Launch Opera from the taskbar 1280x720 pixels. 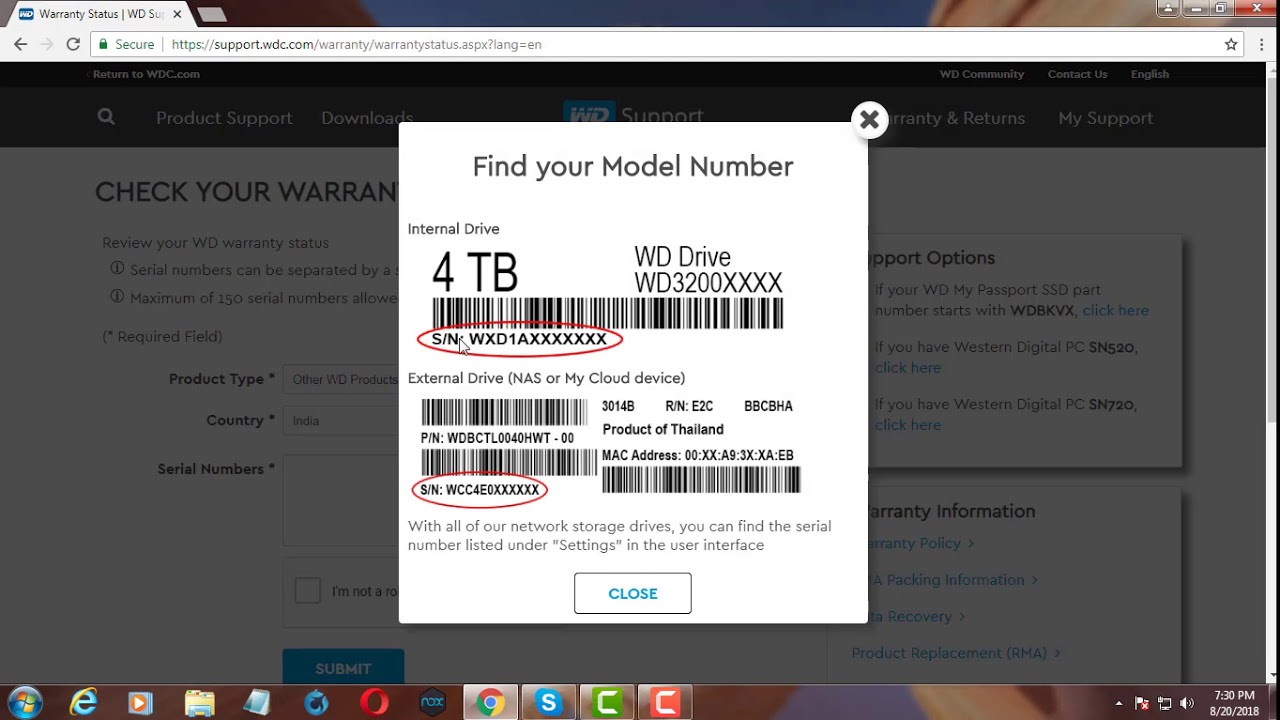[x=375, y=703]
